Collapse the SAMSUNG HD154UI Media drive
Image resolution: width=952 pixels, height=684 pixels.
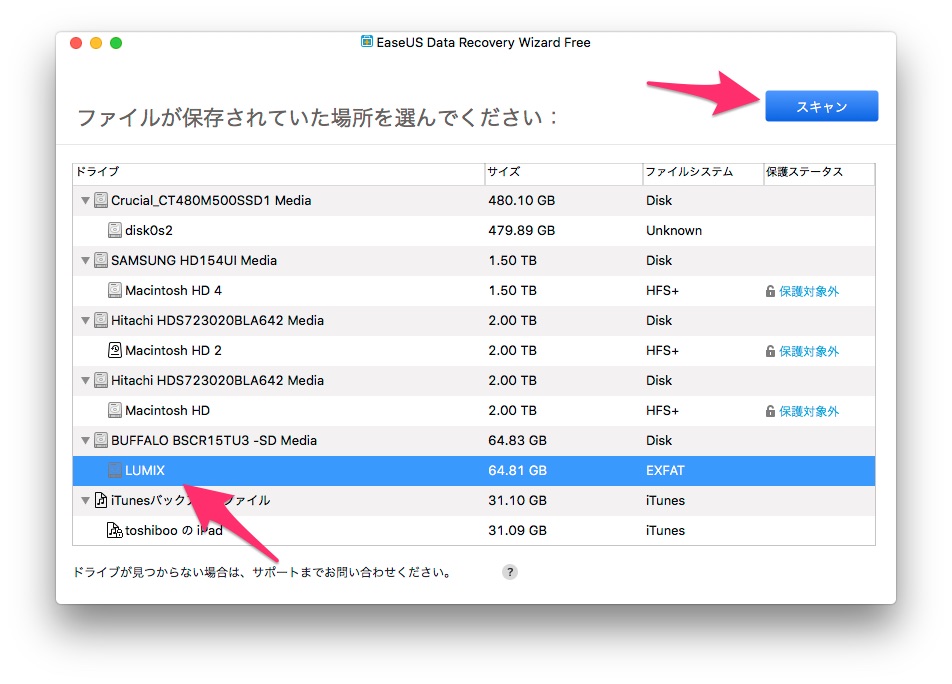point(84,261)
